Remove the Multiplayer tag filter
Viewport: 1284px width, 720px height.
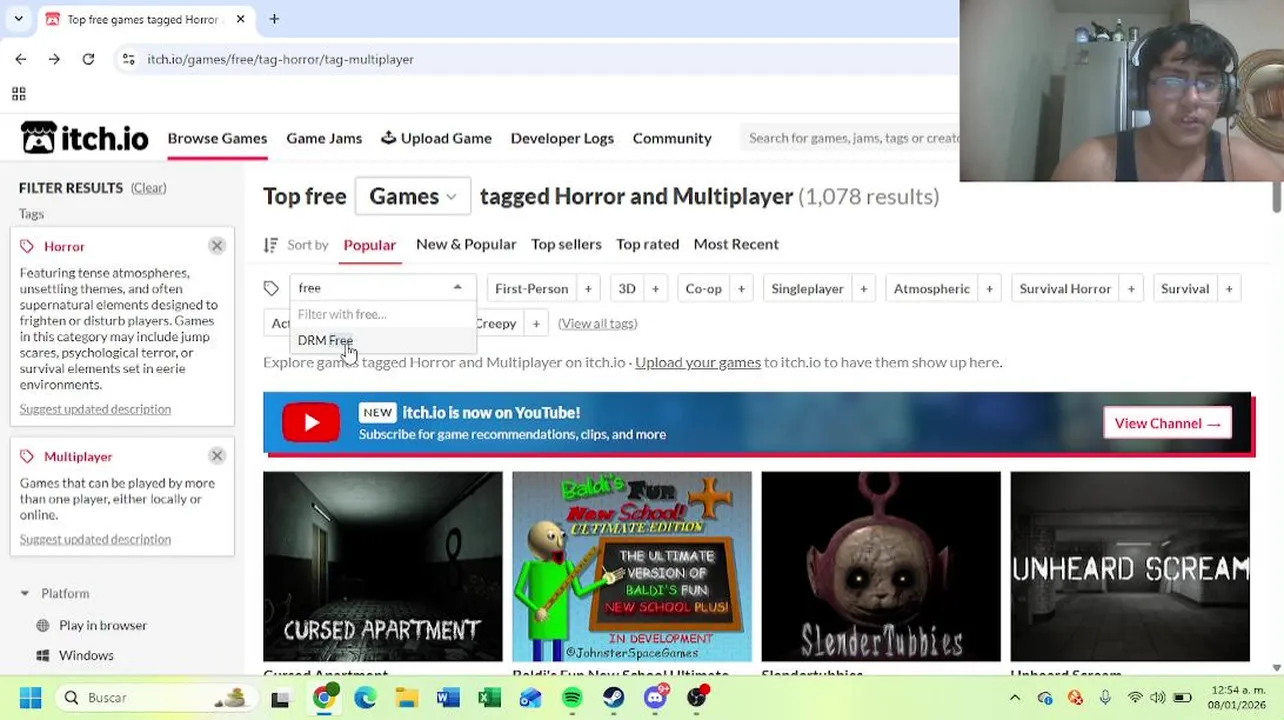217,456
